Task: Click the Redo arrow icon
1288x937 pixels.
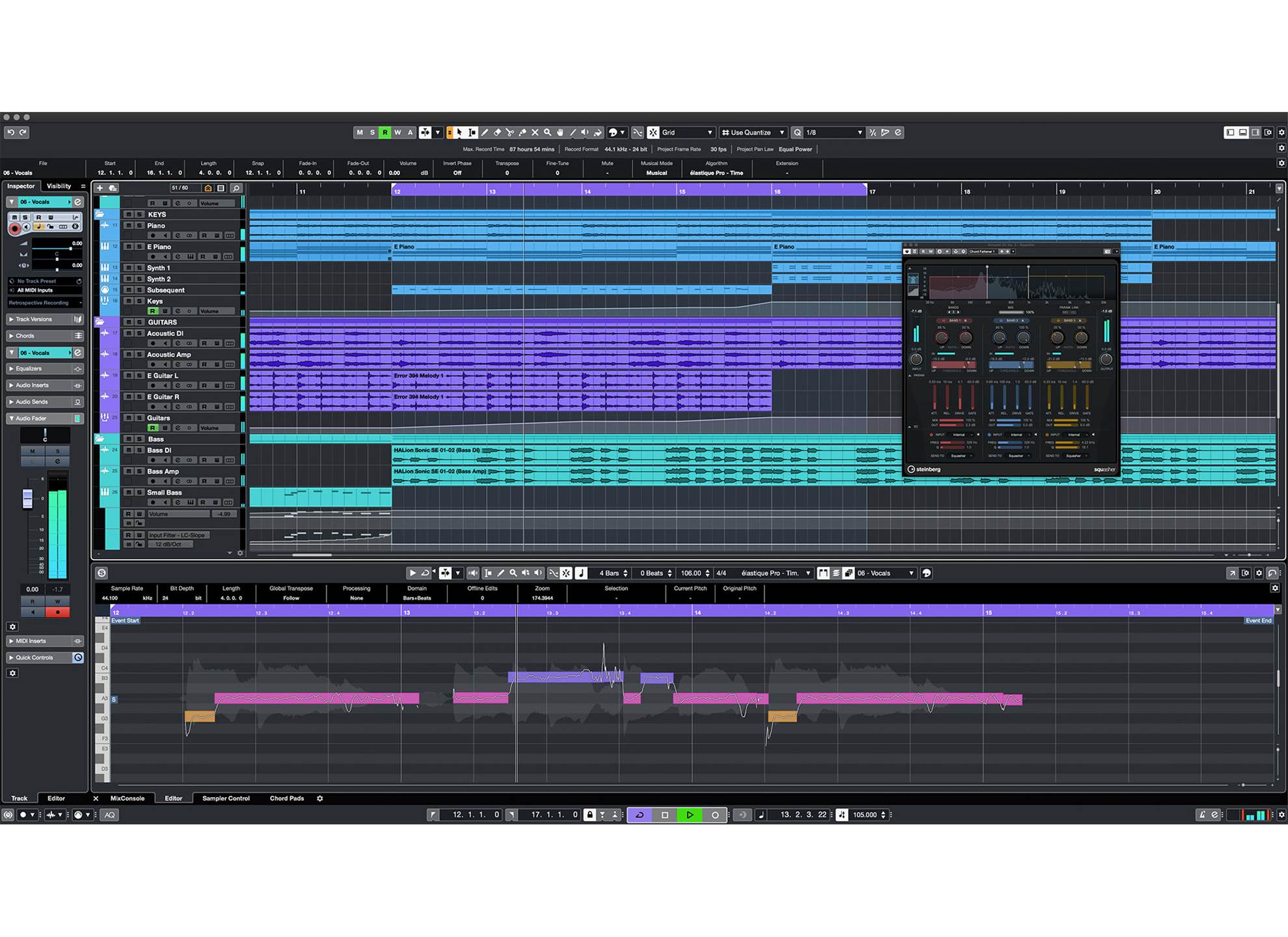Action: coord(23,132)
